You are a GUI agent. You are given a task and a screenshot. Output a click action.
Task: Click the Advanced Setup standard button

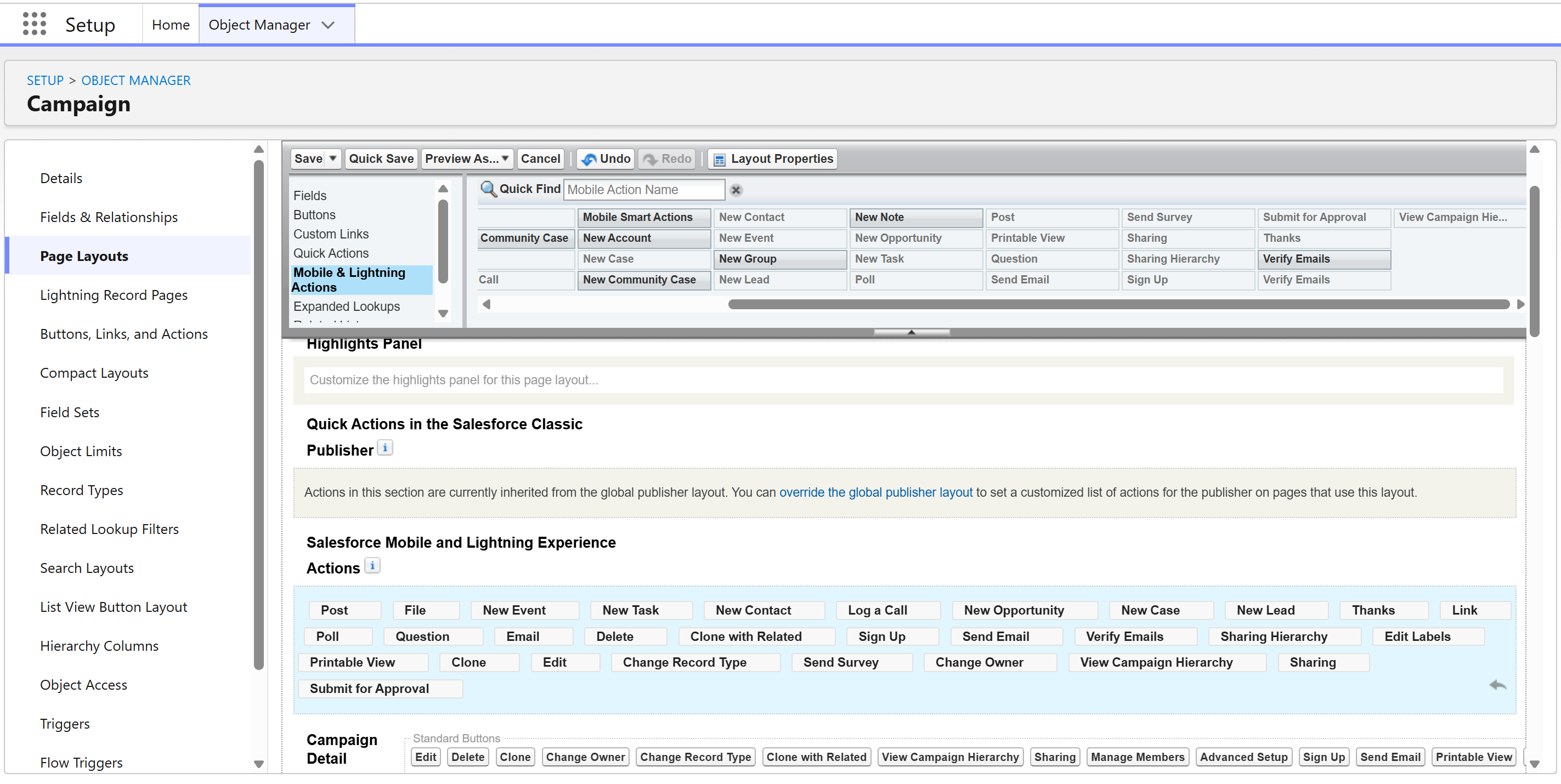1243,757
